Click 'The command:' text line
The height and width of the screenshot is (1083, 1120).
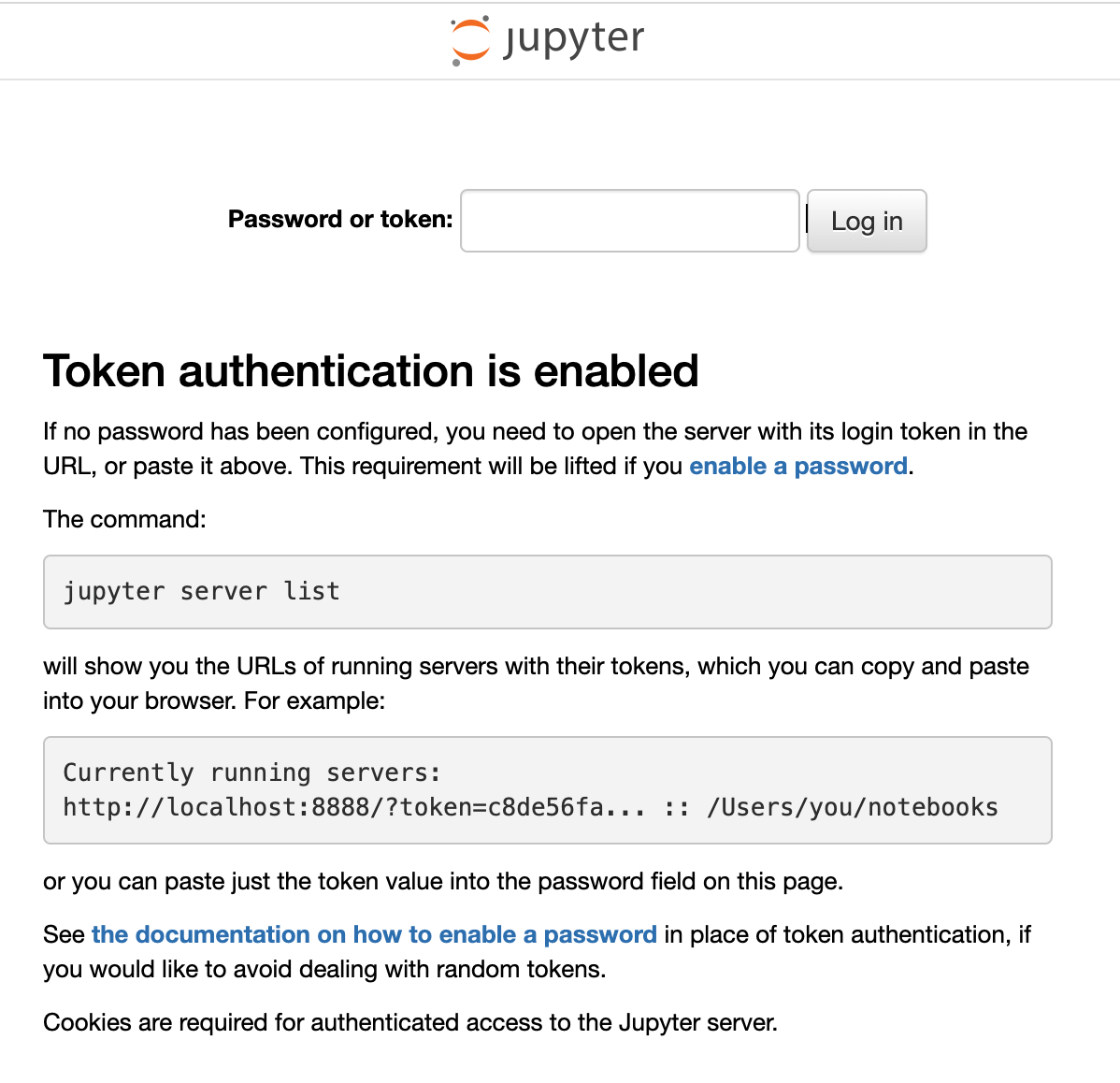(x=124, y=519)
